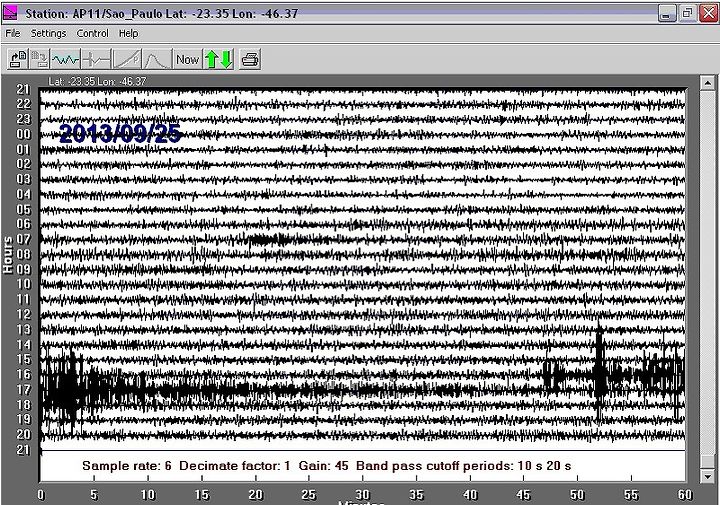
Task: Click the spectrum curve toolbar icon
Action: coord(157,59)
